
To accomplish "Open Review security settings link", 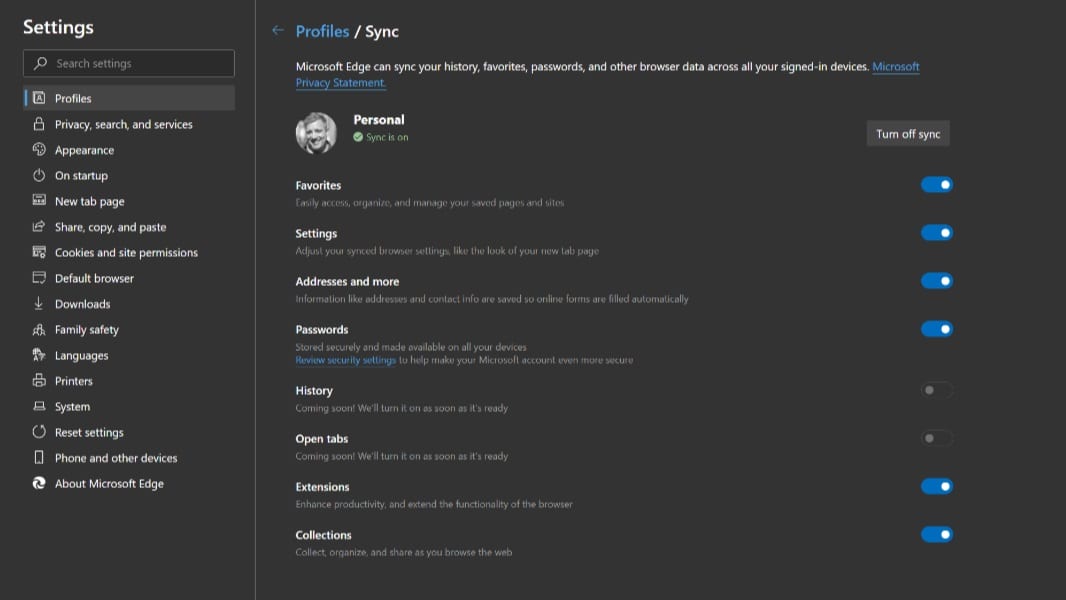I will pyautogui.click(x=346, y=360).
